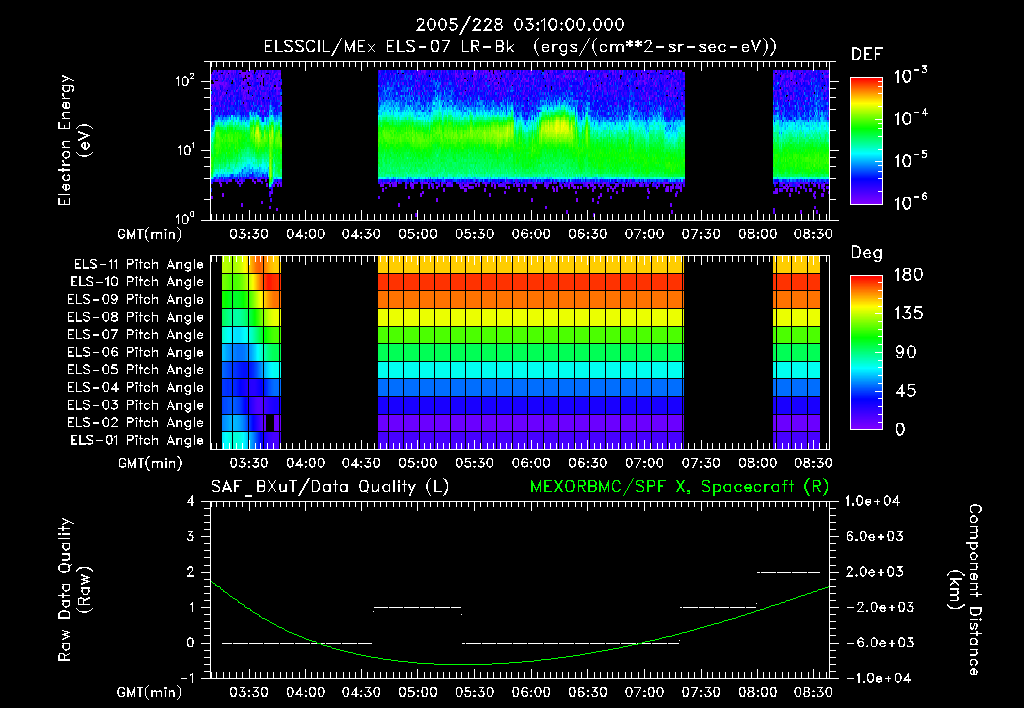Select the ELS-08 Pitch Angle row label
The width and height of the screenshot is (1024, 708).
click(x=136, y=317)
